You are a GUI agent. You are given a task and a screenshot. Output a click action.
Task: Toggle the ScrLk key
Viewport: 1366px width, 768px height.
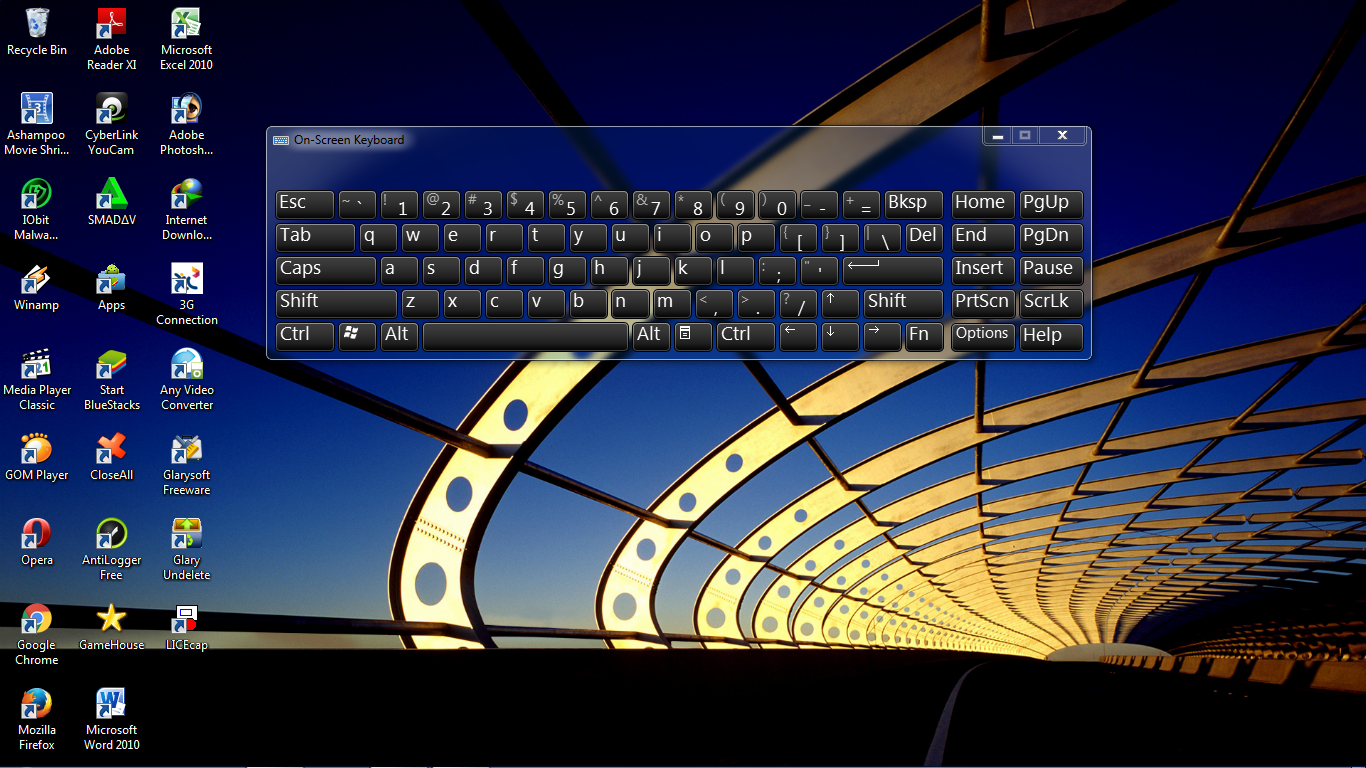tap(1050, 303)
